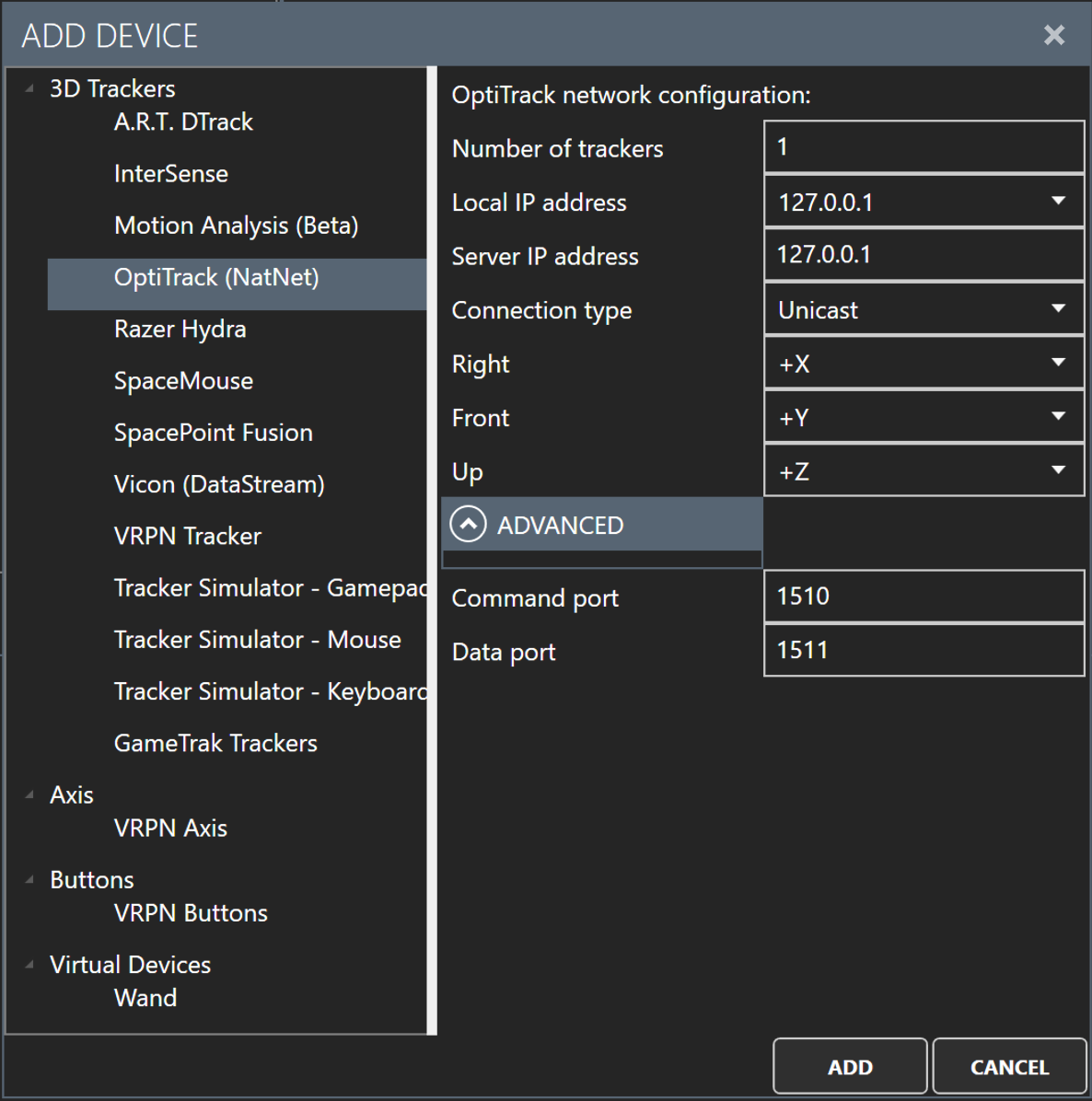Open the Front axis dropdown
The height and width of the screenshot is (1101, 1092).
click(x=924, y=417)
